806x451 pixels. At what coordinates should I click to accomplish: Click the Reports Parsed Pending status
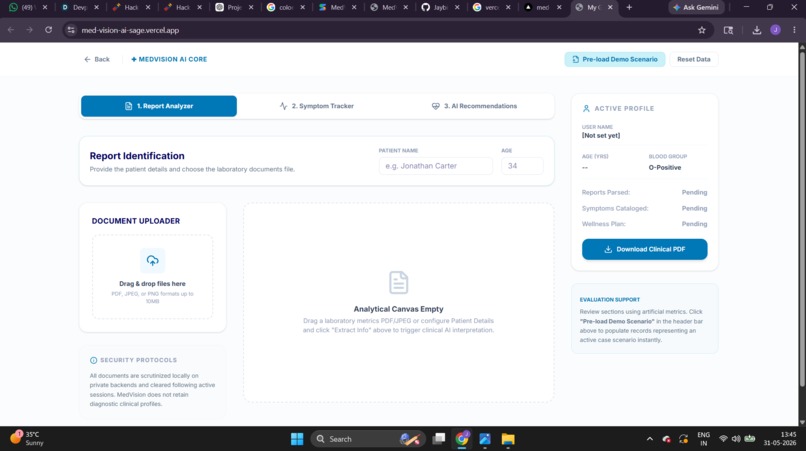[694, 192]
